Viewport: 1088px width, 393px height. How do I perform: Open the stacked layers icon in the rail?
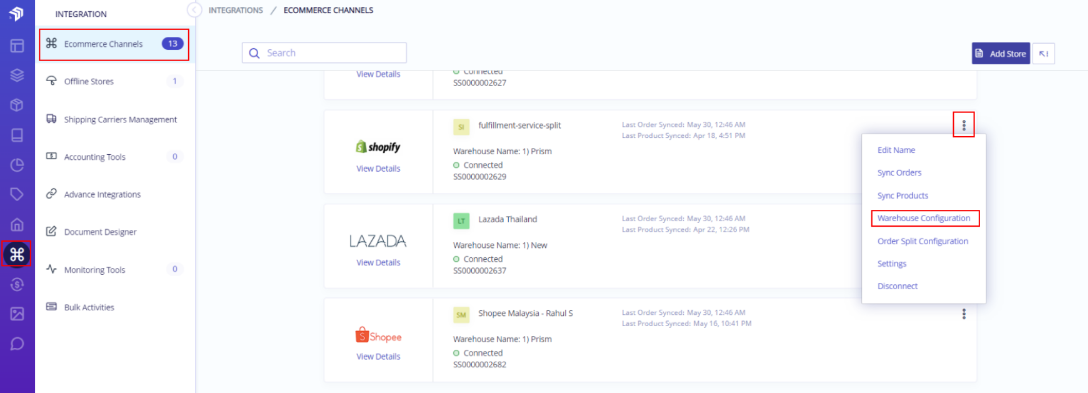click(x=17, y=76)
